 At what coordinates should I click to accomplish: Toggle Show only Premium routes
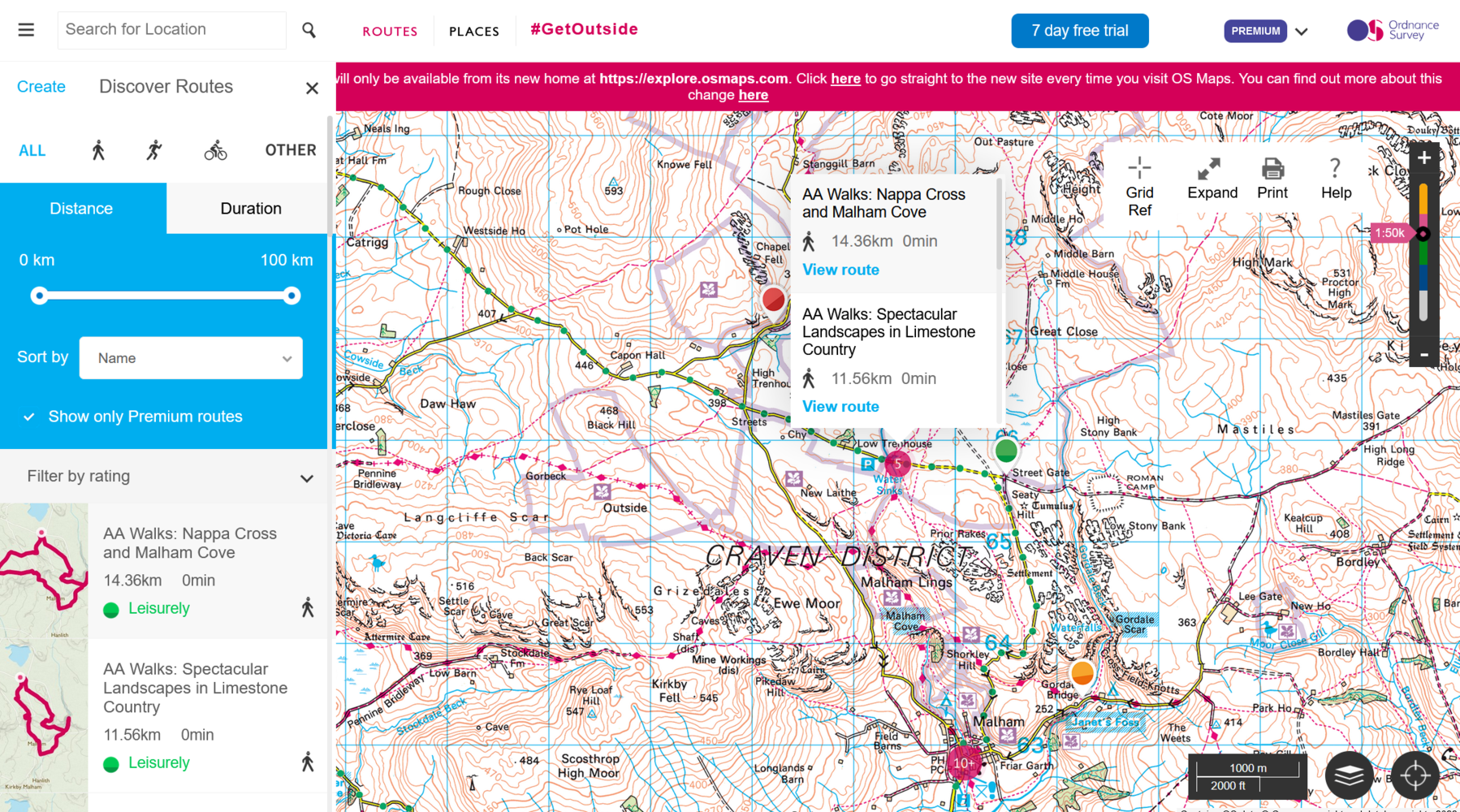(132, 417)
